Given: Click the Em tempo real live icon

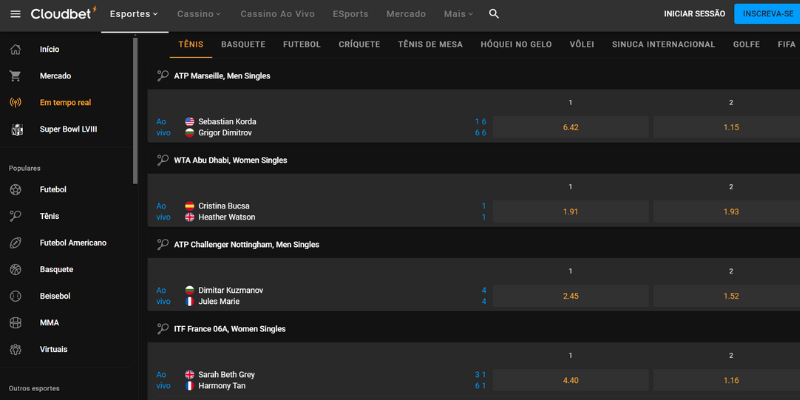Looking at the screenshot, I should point(15,102).
